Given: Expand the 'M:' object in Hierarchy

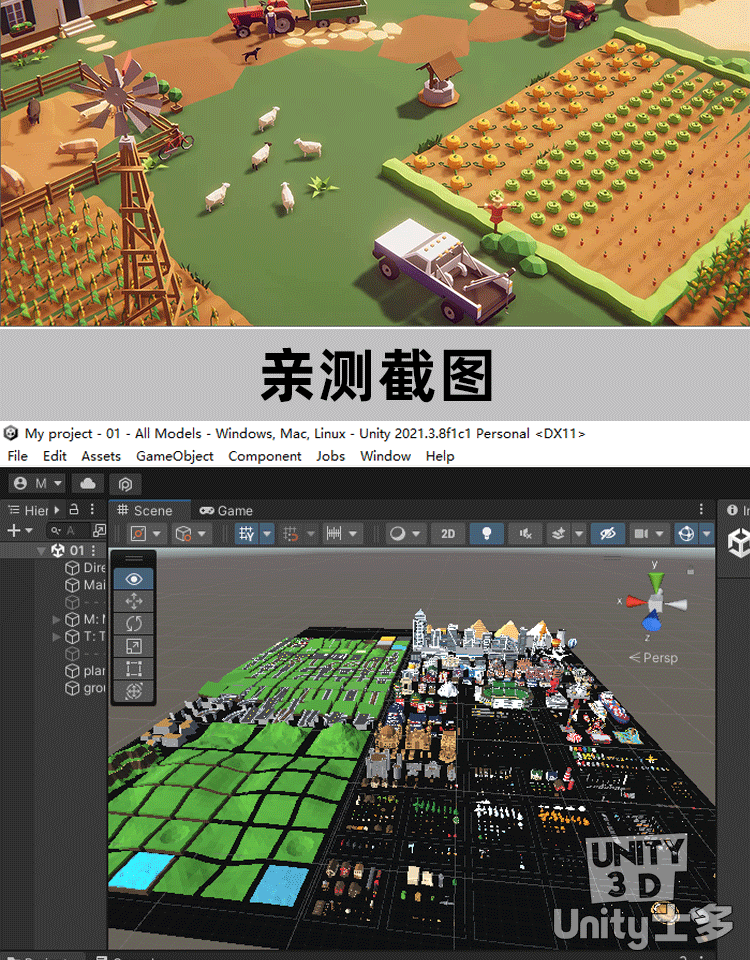Looking at the screenshot, I should [56, 620].
